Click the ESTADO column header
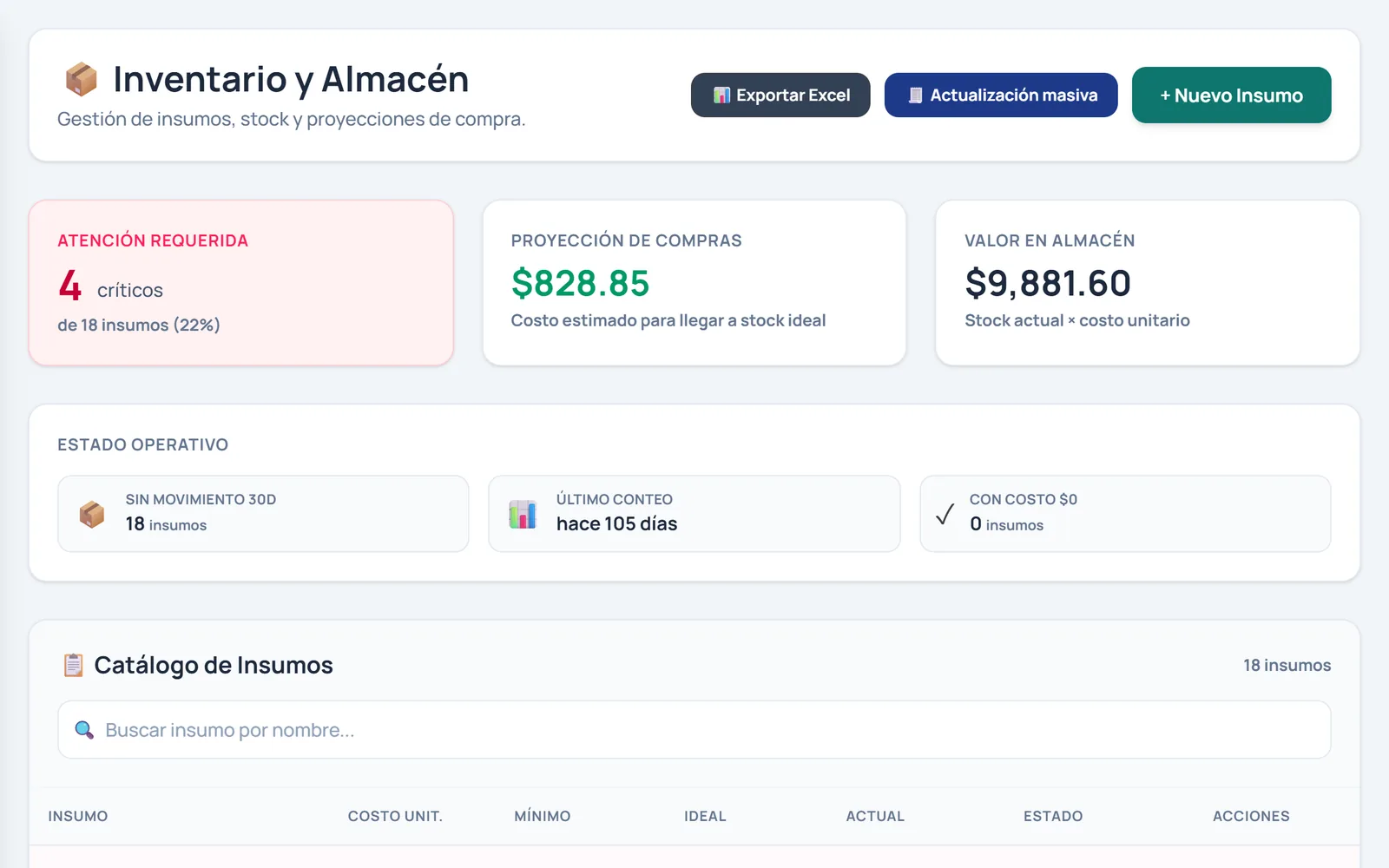This screenshot has height=868, width=1389. [x=1053, y=816]
